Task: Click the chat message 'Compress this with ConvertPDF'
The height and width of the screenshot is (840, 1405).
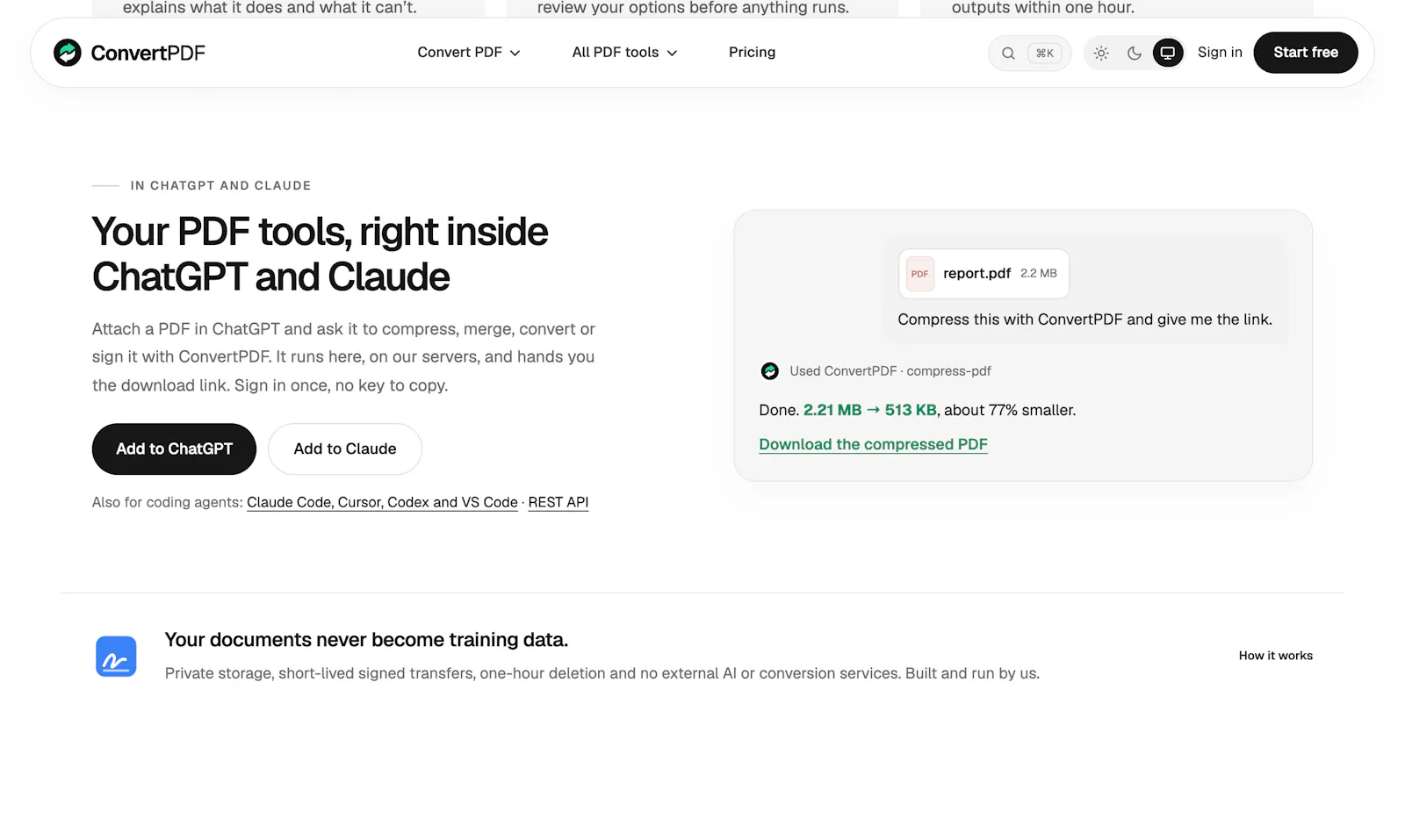Action: [1084, 319]
